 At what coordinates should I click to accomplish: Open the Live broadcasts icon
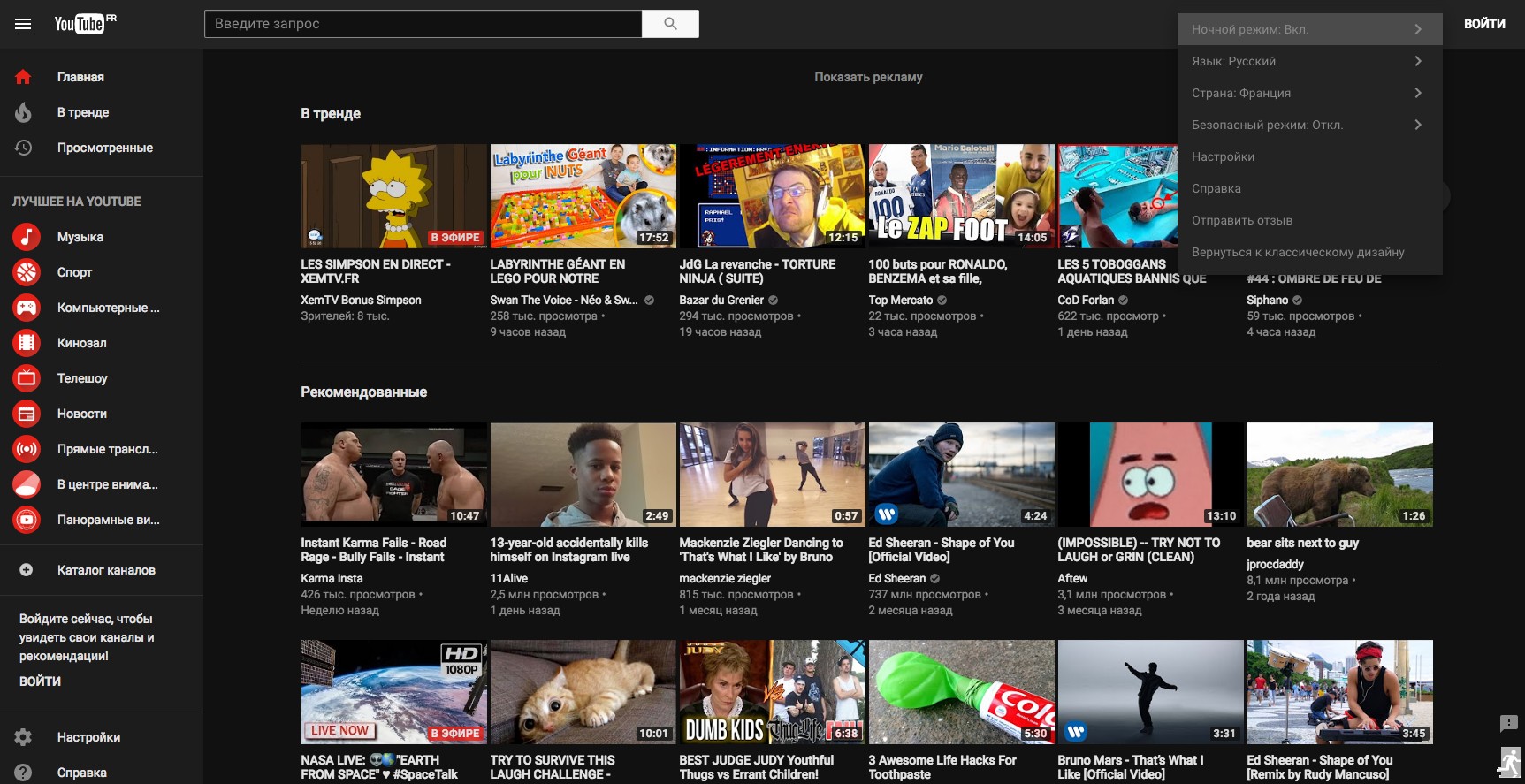pos(27,449)
